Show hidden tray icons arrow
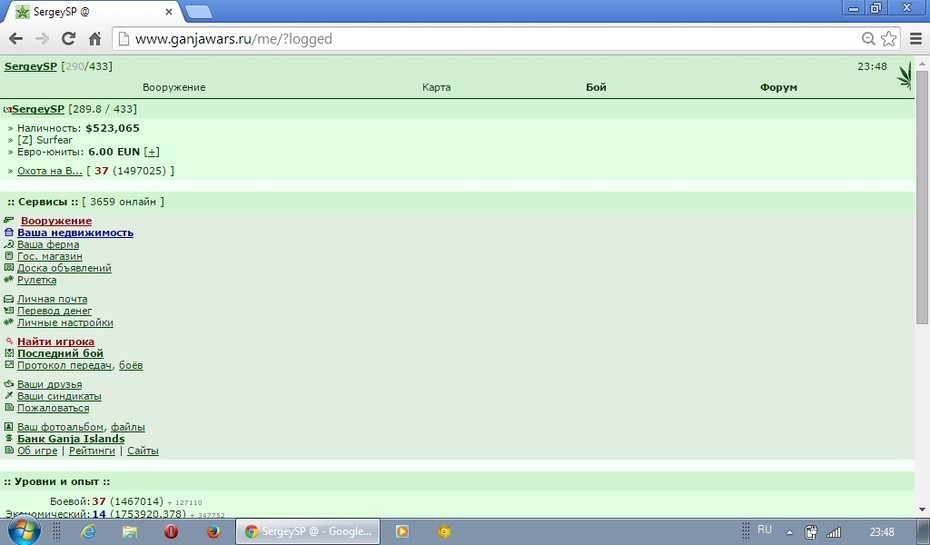The width and height of the screenshot is (930, 545). [789, 533]
